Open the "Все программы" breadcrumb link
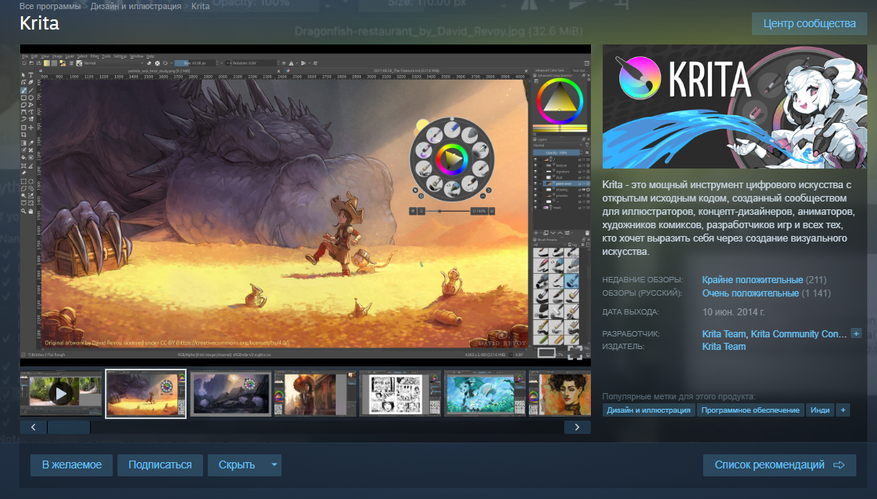Screen dimensions: 877x499 (x=50, y=6)
